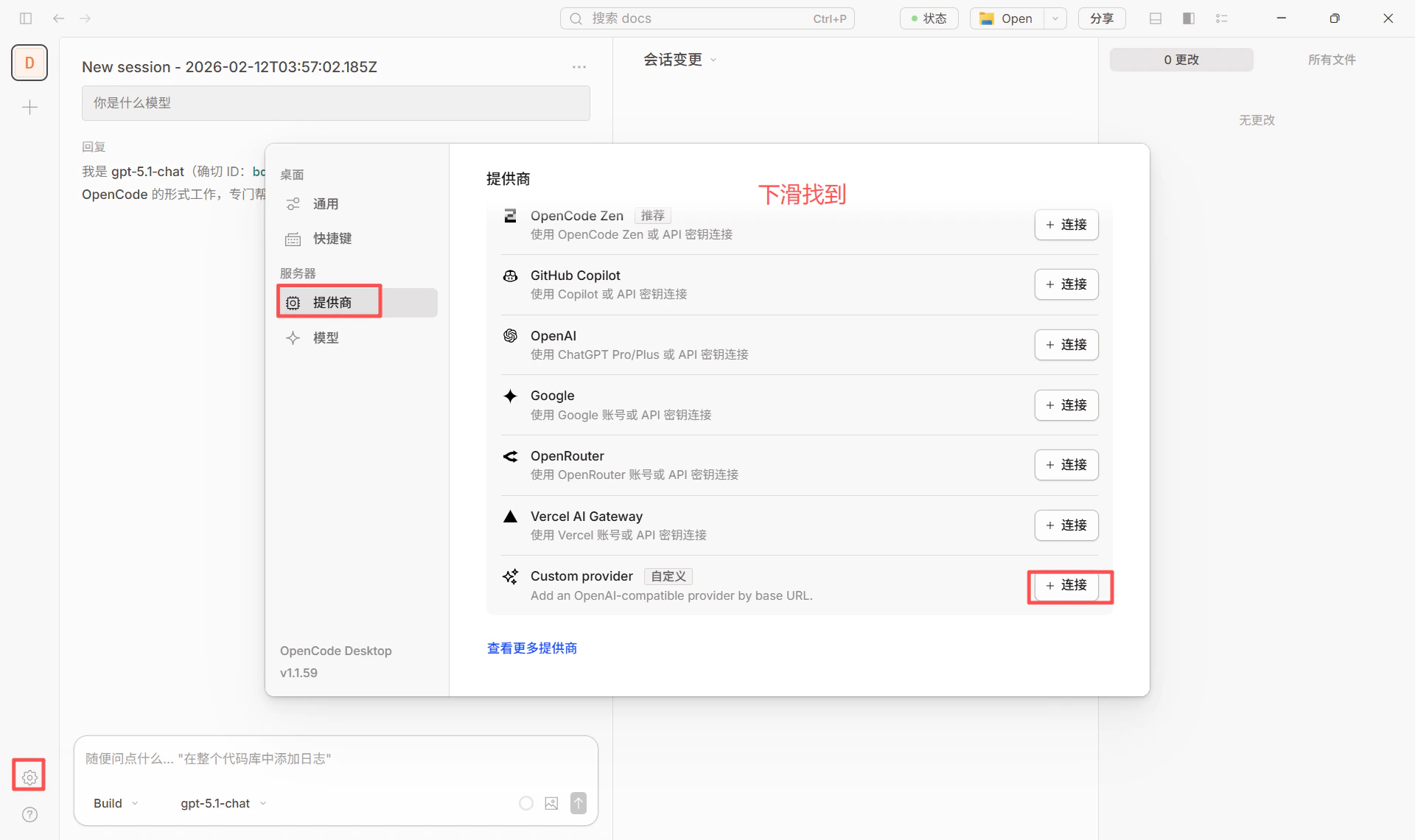This screenshot has height=840, width=1415.
Task: Toggle the 状态 (Status) indicator
Action: coord(929,18)
